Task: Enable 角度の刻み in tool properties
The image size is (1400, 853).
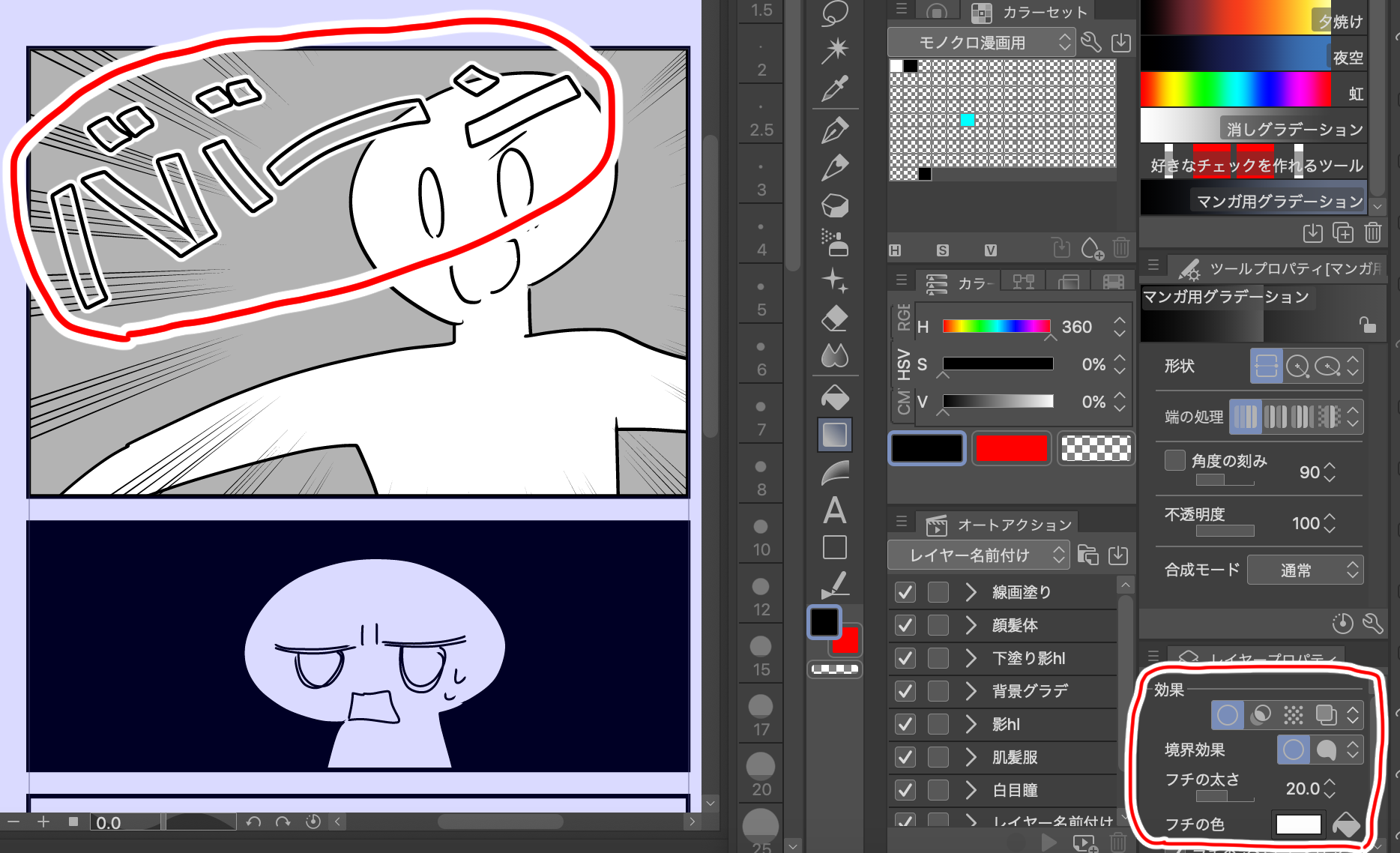Action: [1174, 461]
